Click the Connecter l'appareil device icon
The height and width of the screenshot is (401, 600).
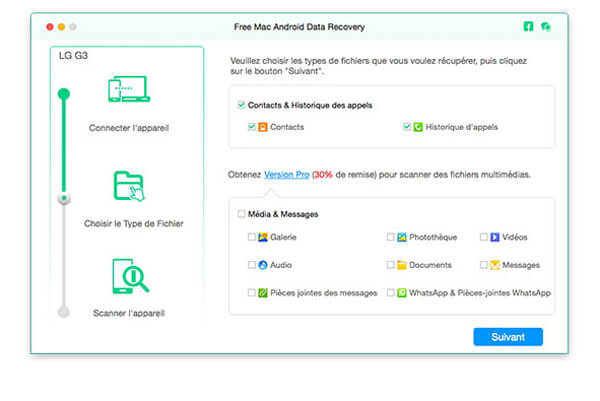(x=129, y=89)
